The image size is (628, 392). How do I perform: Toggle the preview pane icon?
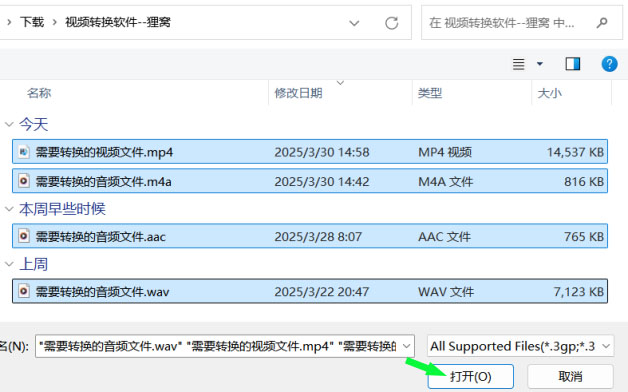(572, 64)
